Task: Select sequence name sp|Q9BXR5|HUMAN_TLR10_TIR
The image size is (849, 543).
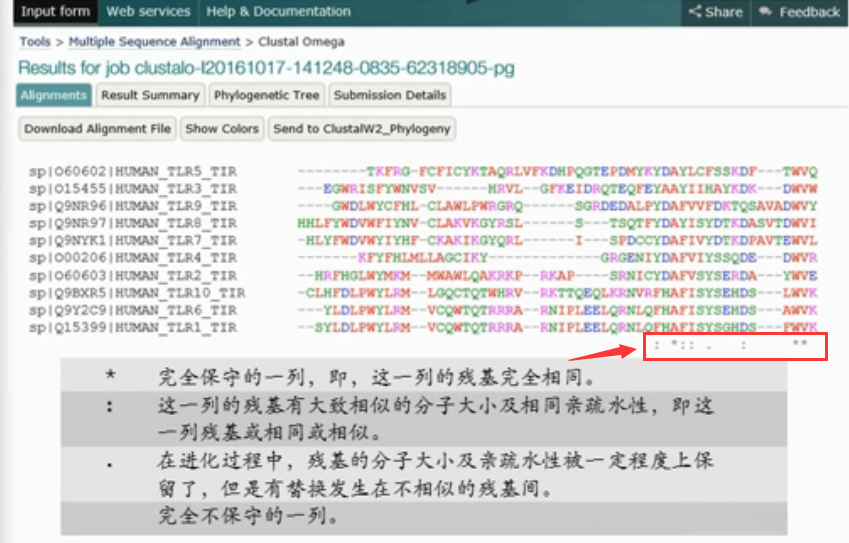Action: point(137,293)
